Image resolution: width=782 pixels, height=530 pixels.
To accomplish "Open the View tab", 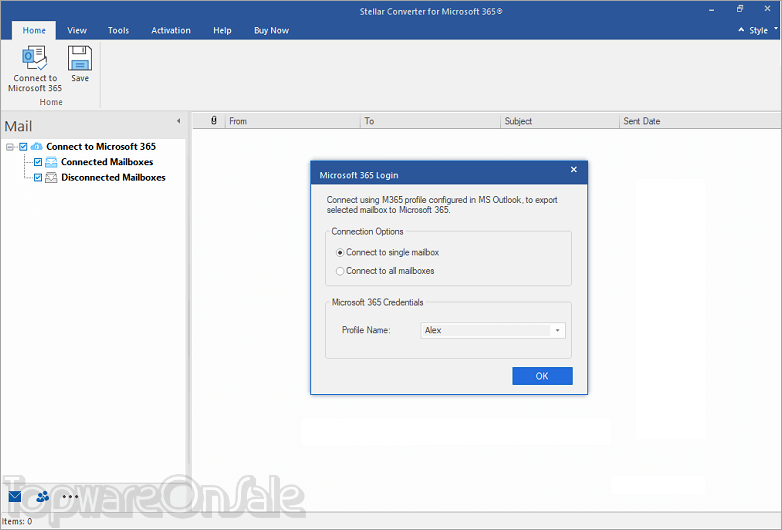I will point(77,30).
